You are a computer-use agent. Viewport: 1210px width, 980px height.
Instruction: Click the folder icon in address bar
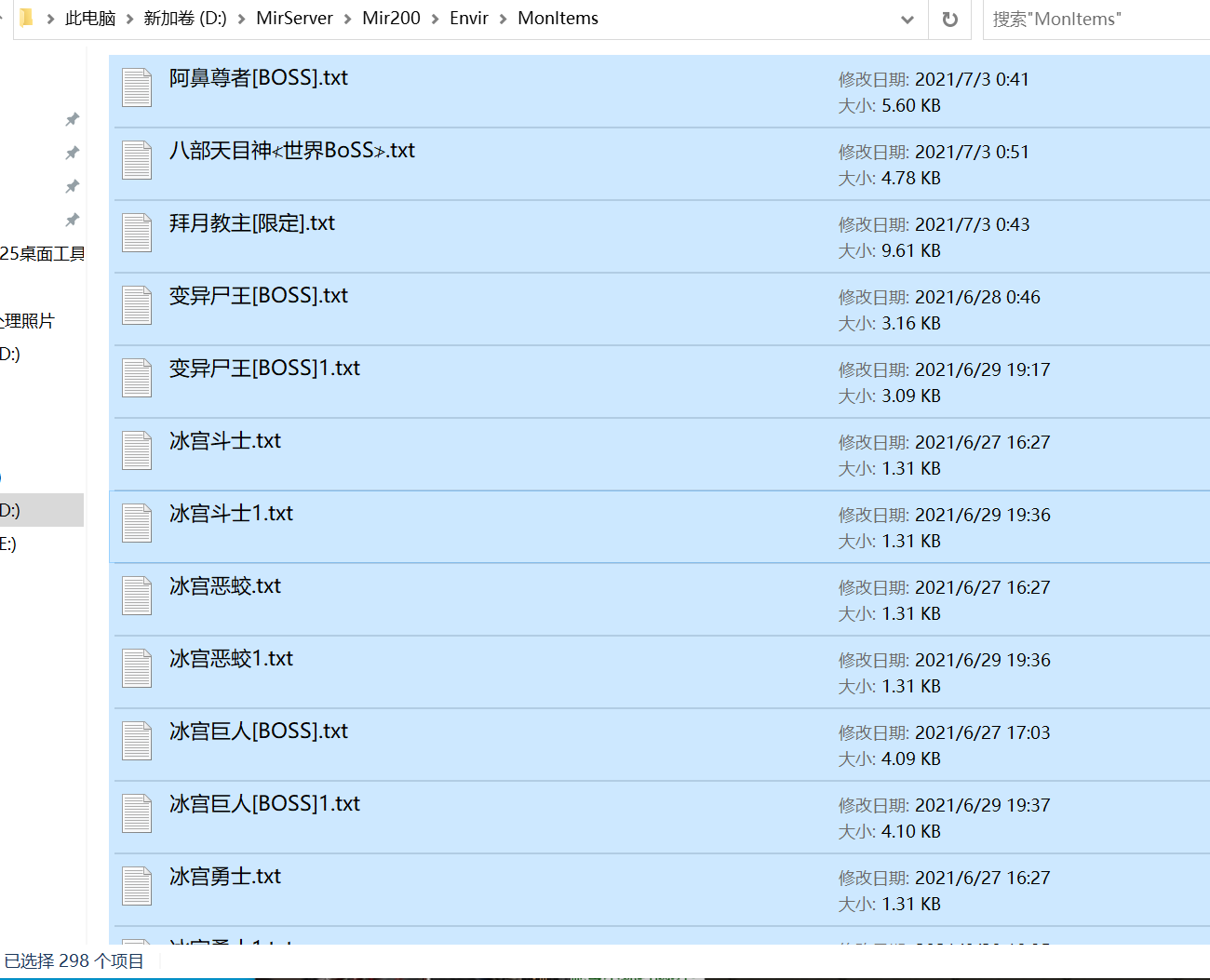[26, 18]
